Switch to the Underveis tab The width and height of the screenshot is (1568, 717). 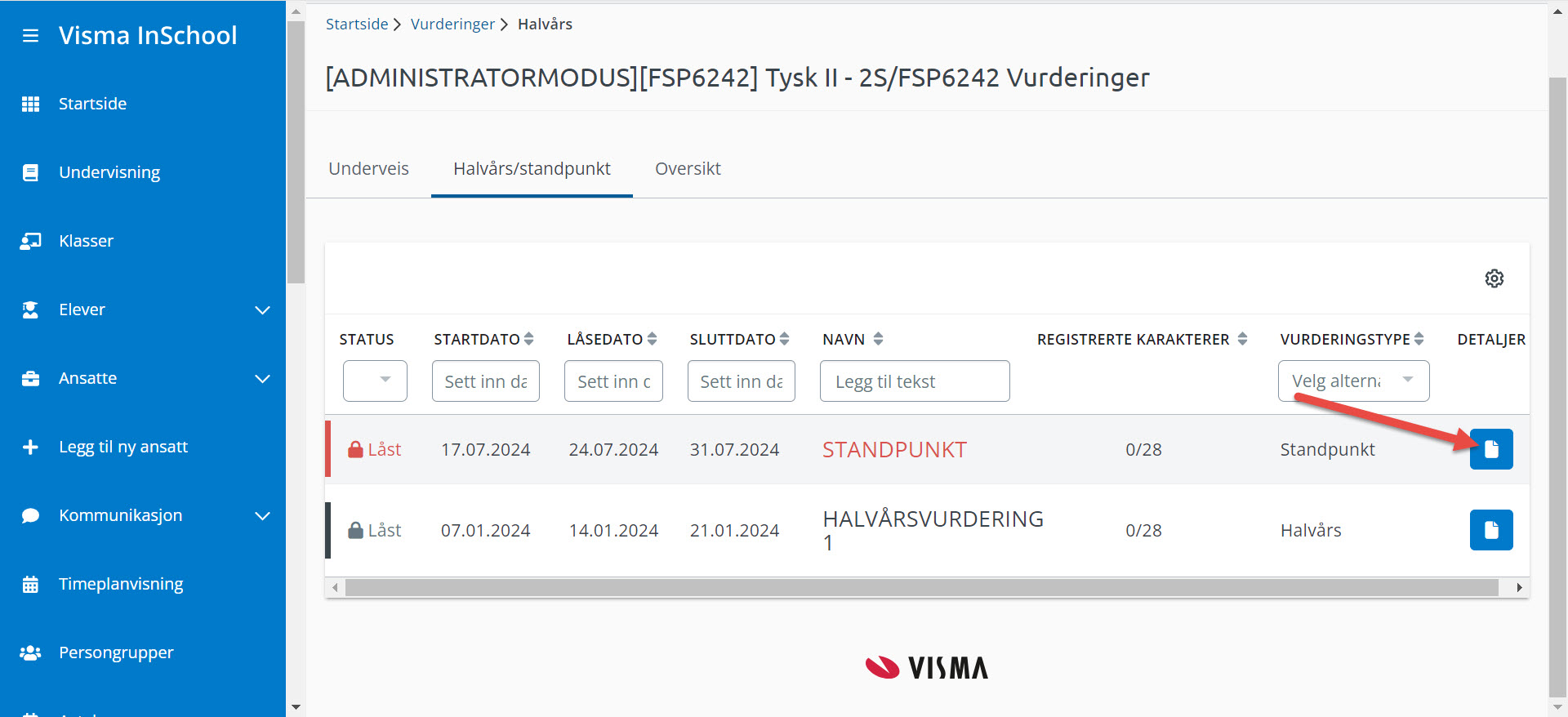point(368,169)
